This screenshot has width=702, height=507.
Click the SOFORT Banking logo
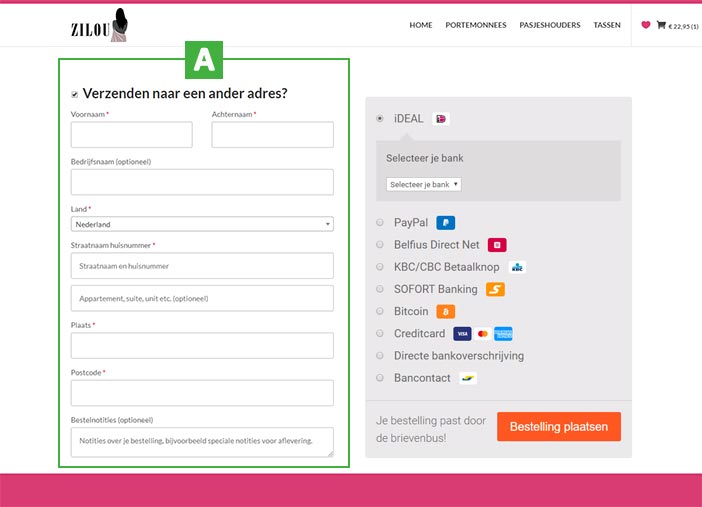(495, 290)
